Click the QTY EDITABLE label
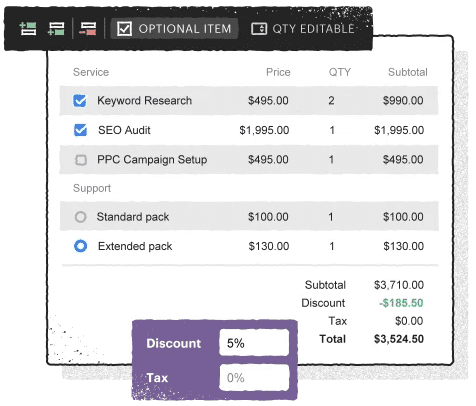476x406 pixels. 313,29
